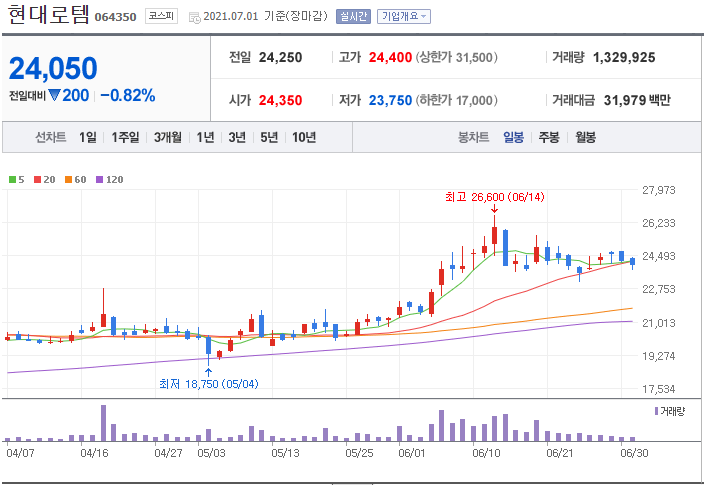
Task: Click the 최고 26,600 (06/14) high label
Action: pyautogui.click(x=494, y=197)
